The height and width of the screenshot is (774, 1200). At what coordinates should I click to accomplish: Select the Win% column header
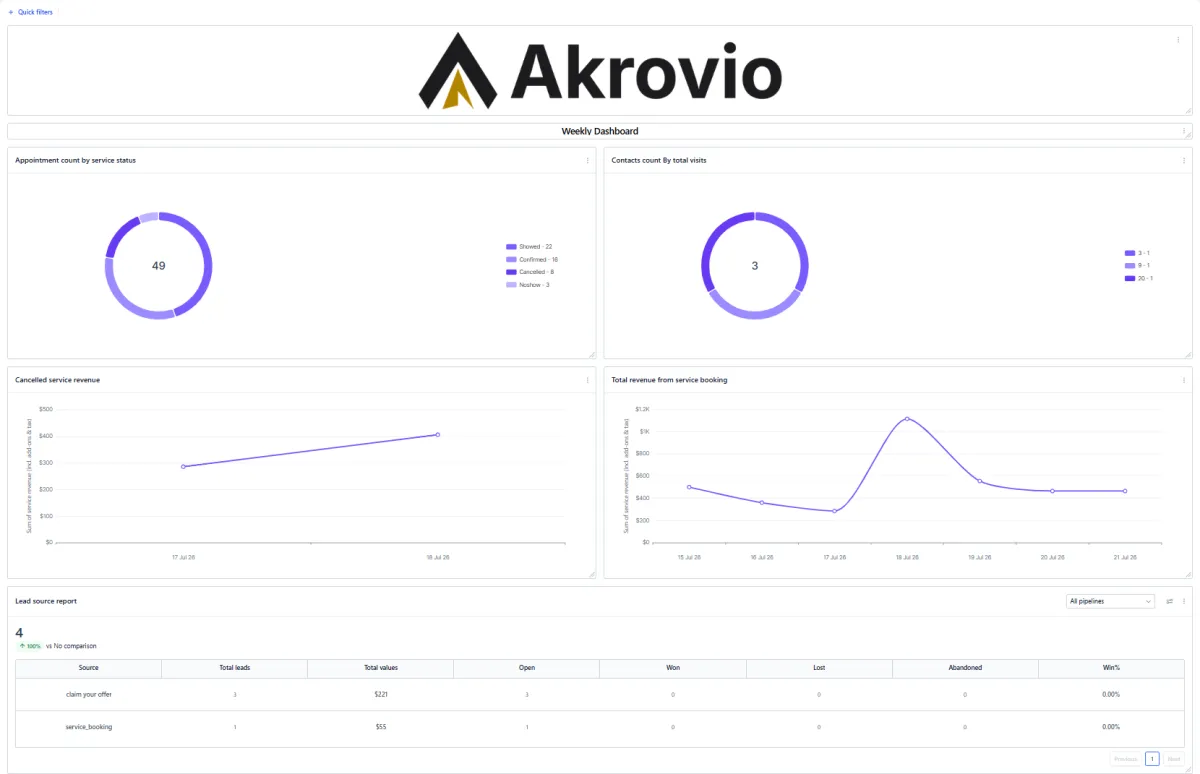1111,667
